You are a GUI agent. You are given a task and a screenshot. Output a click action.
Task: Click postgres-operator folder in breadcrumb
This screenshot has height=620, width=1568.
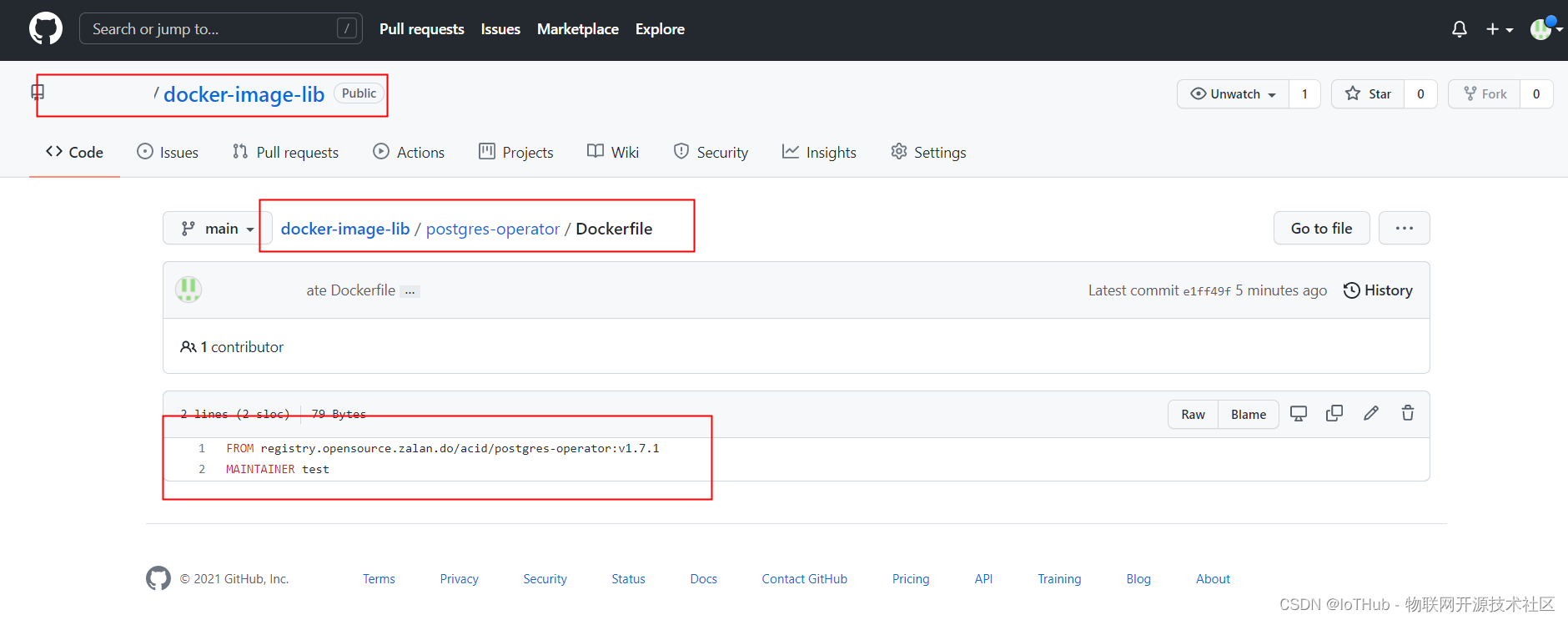tap(493, 229)
